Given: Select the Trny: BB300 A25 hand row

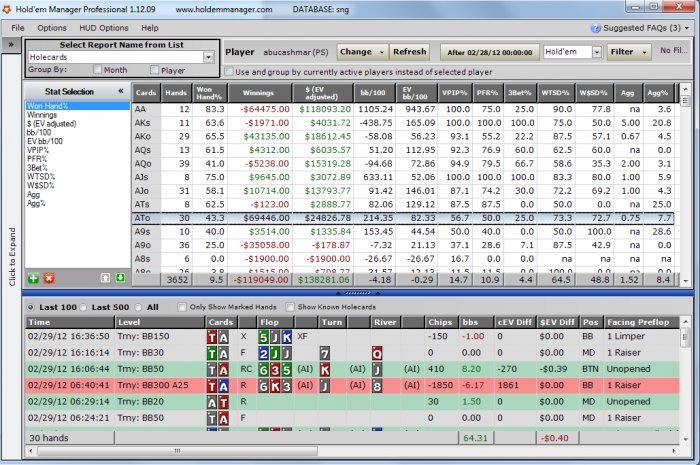Looking at the screenshot, I should (353, 386).
